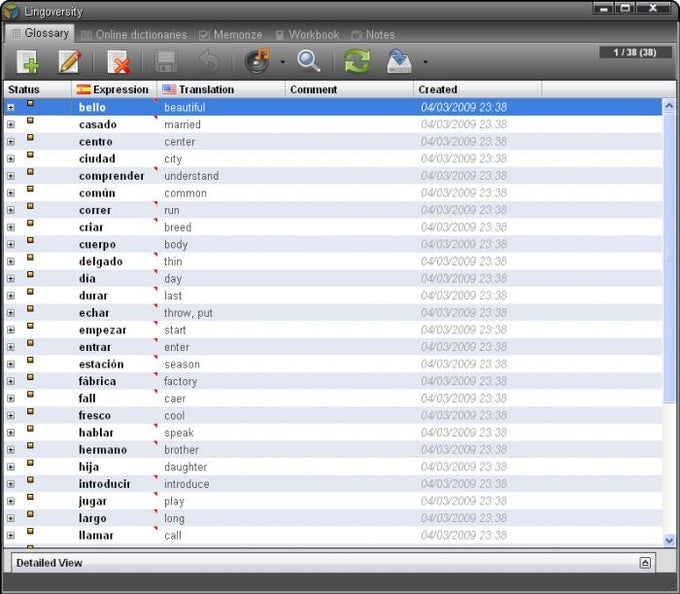Open dropdown arrow next to audio icon
The image size is (680, 594).
point(283,62)
